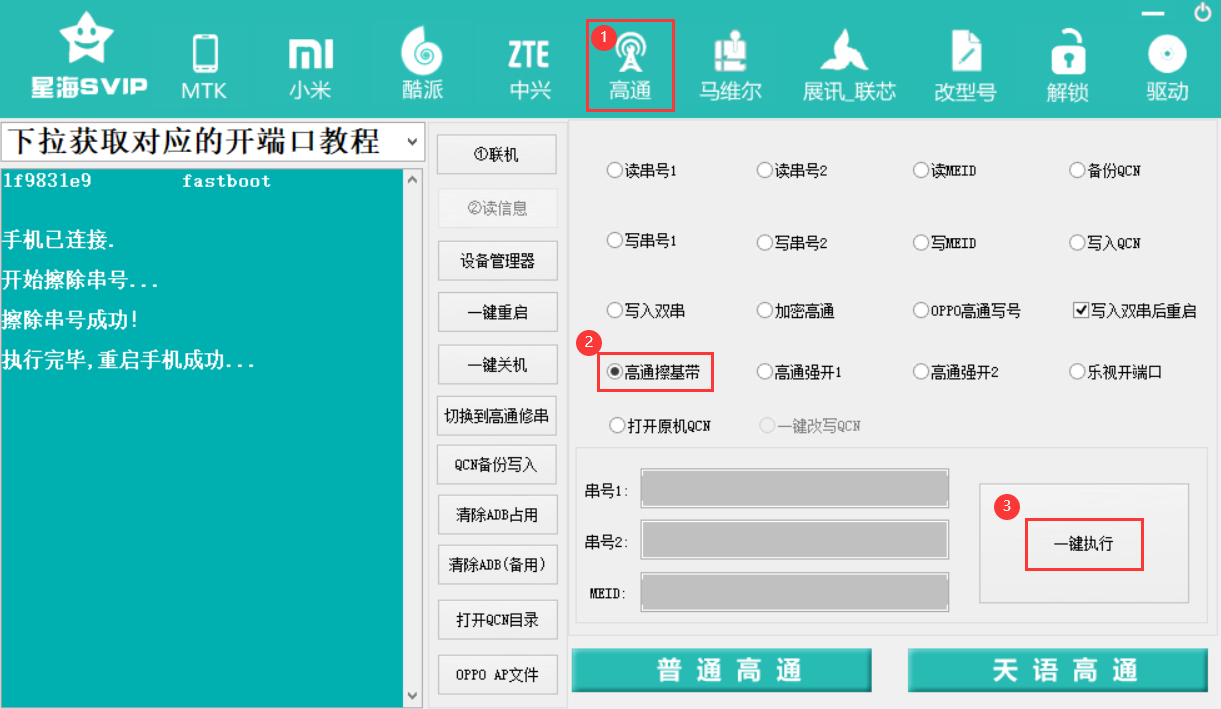The image size is (1221, 709).
Task: Click the 一键重启 reboot button
Action: tap(497, 312)
